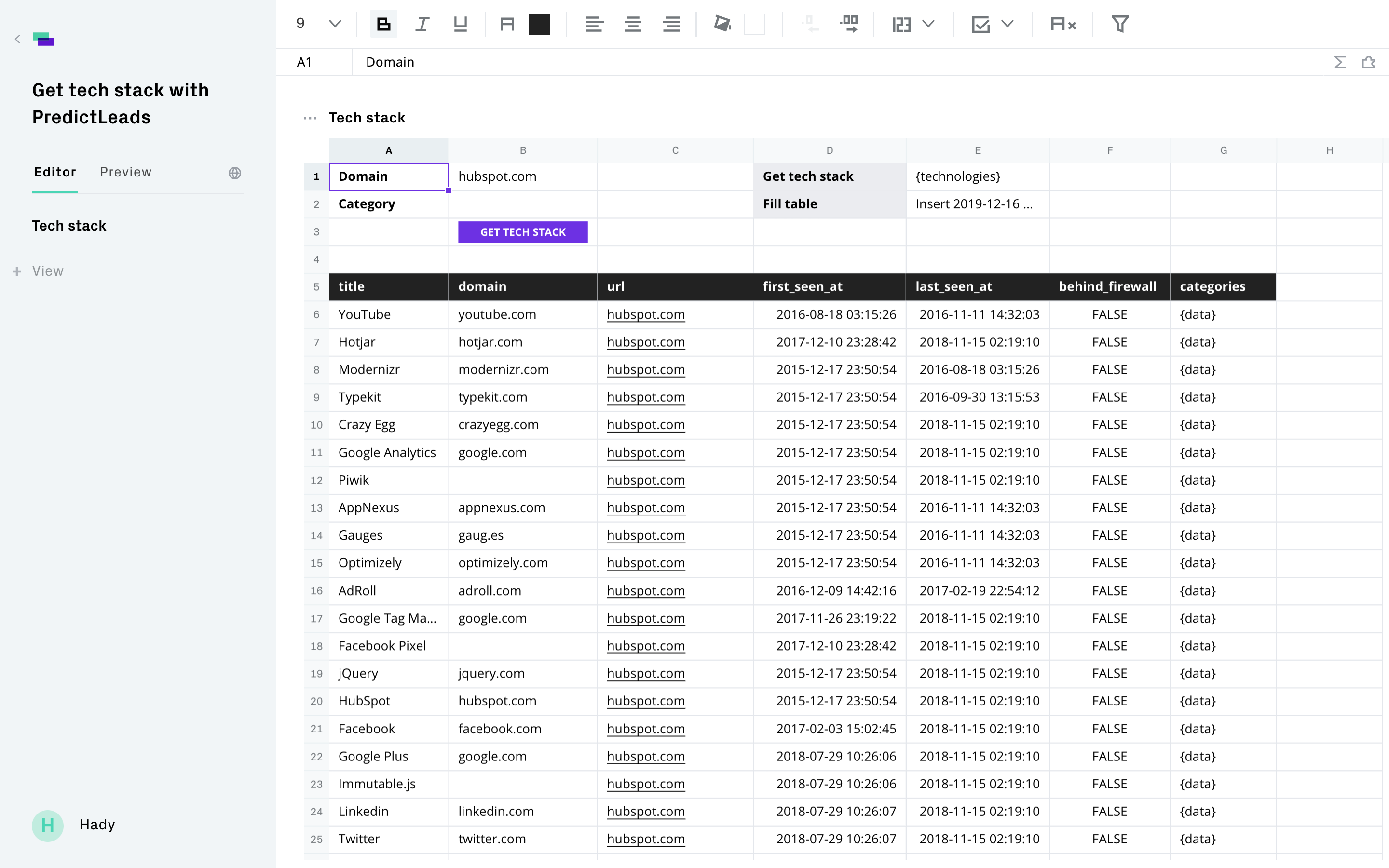Click the integrations puzzle icon
1389x868 pixels.
click(1369, 62)
